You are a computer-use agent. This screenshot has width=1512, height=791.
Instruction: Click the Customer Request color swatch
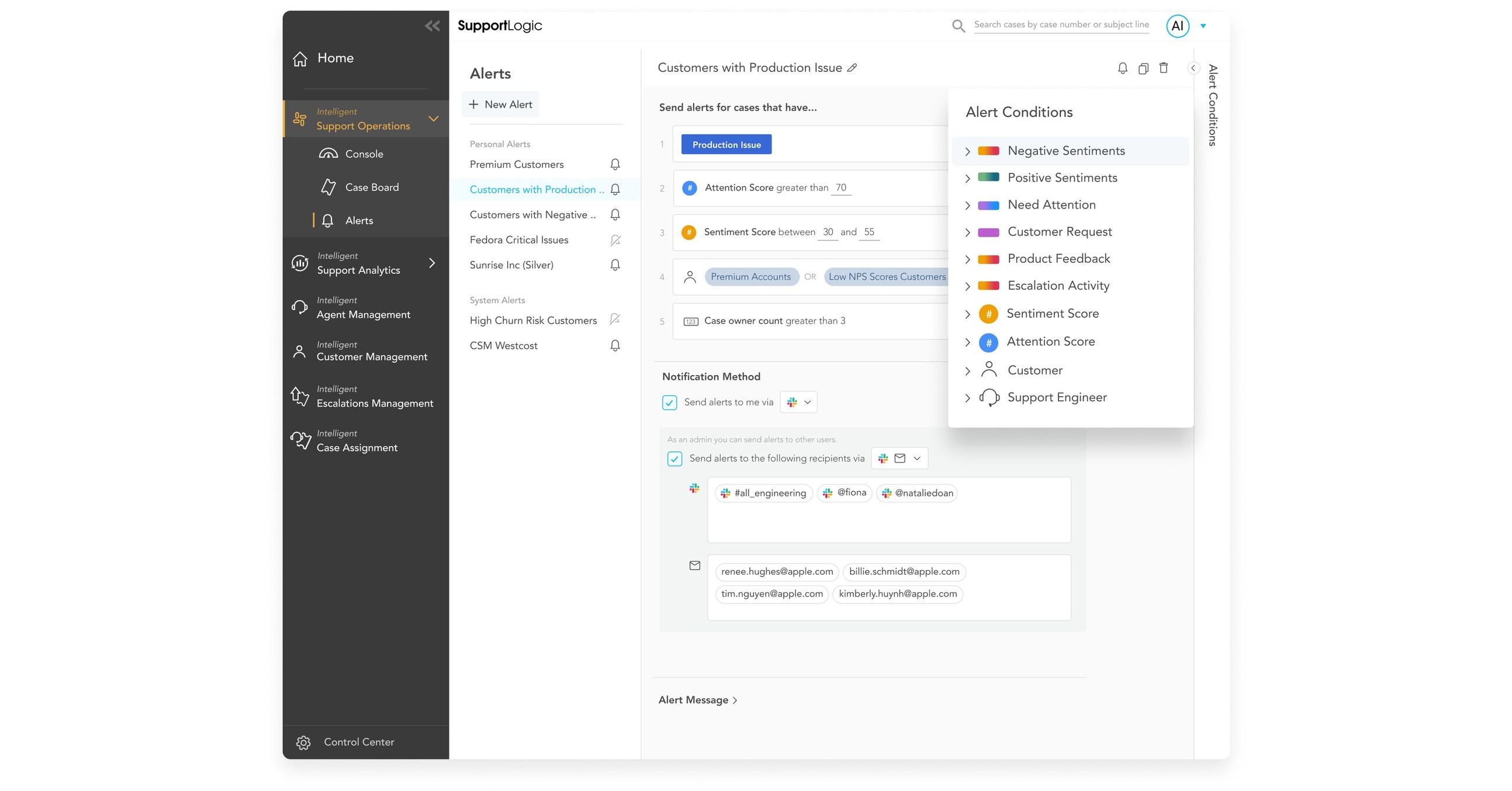988,232
